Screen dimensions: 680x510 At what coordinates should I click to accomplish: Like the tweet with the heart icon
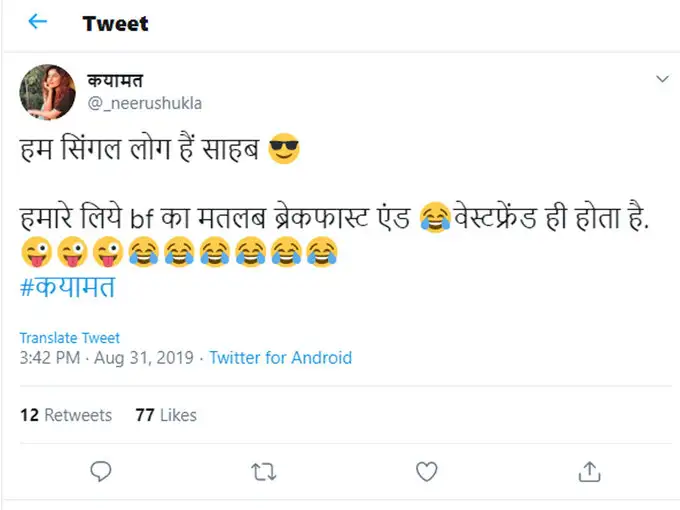[426, 470]
